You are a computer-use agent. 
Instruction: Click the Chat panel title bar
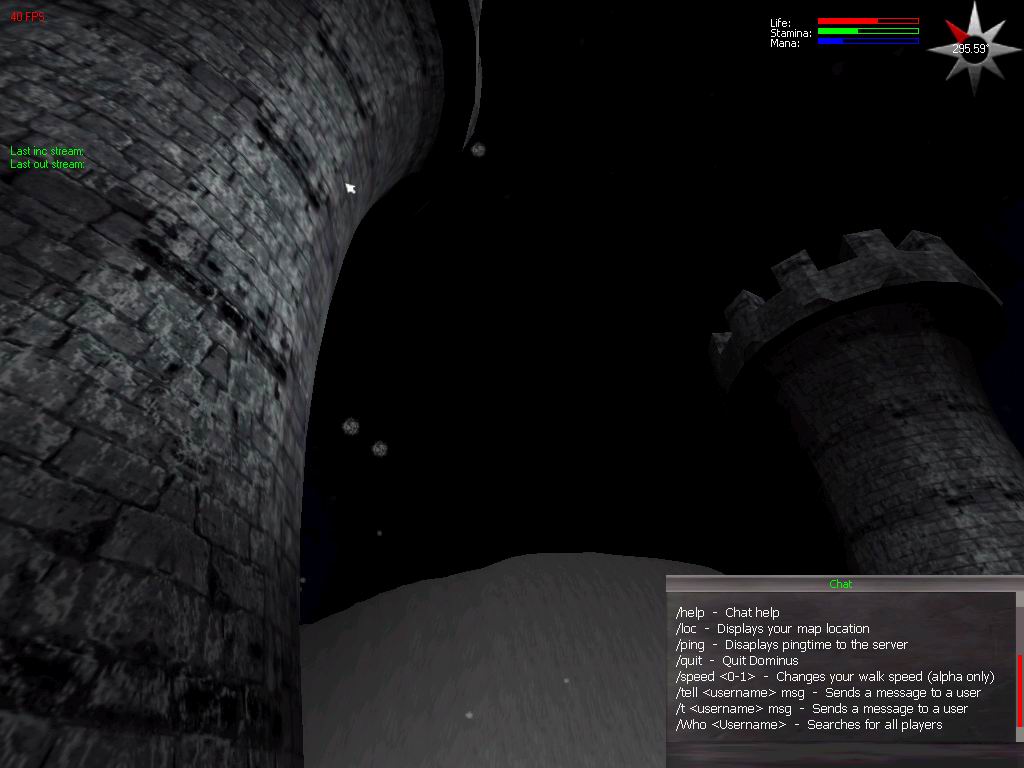(x=840, y=584)
